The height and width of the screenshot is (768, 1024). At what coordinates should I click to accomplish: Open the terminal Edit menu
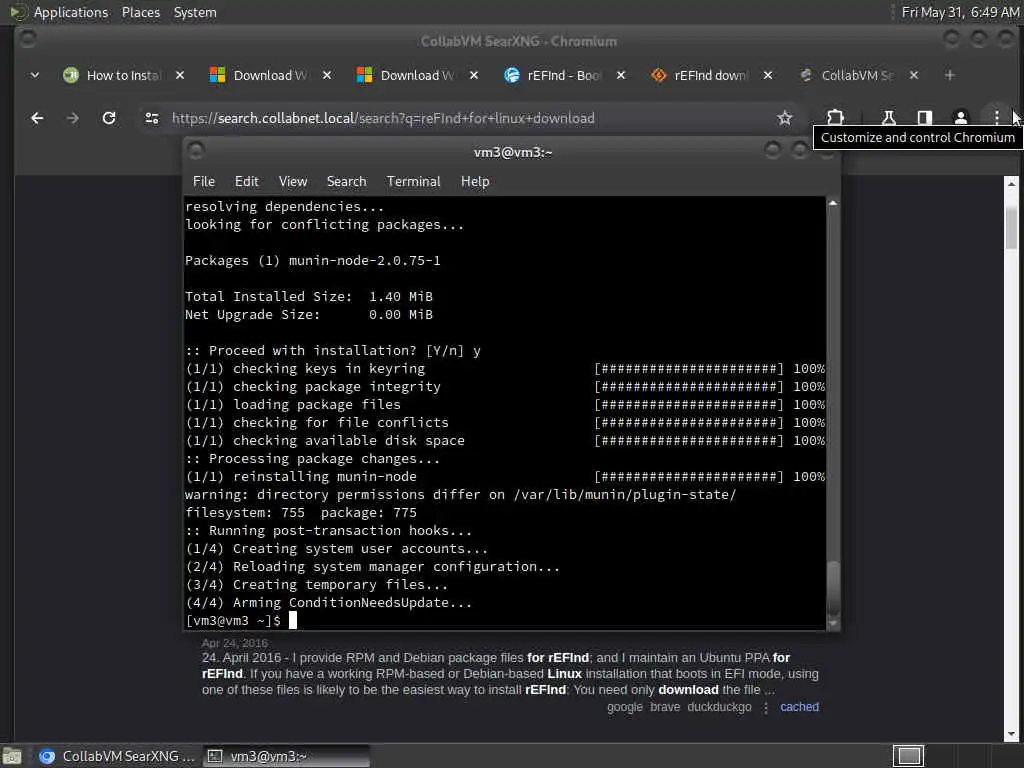[246, 182]
